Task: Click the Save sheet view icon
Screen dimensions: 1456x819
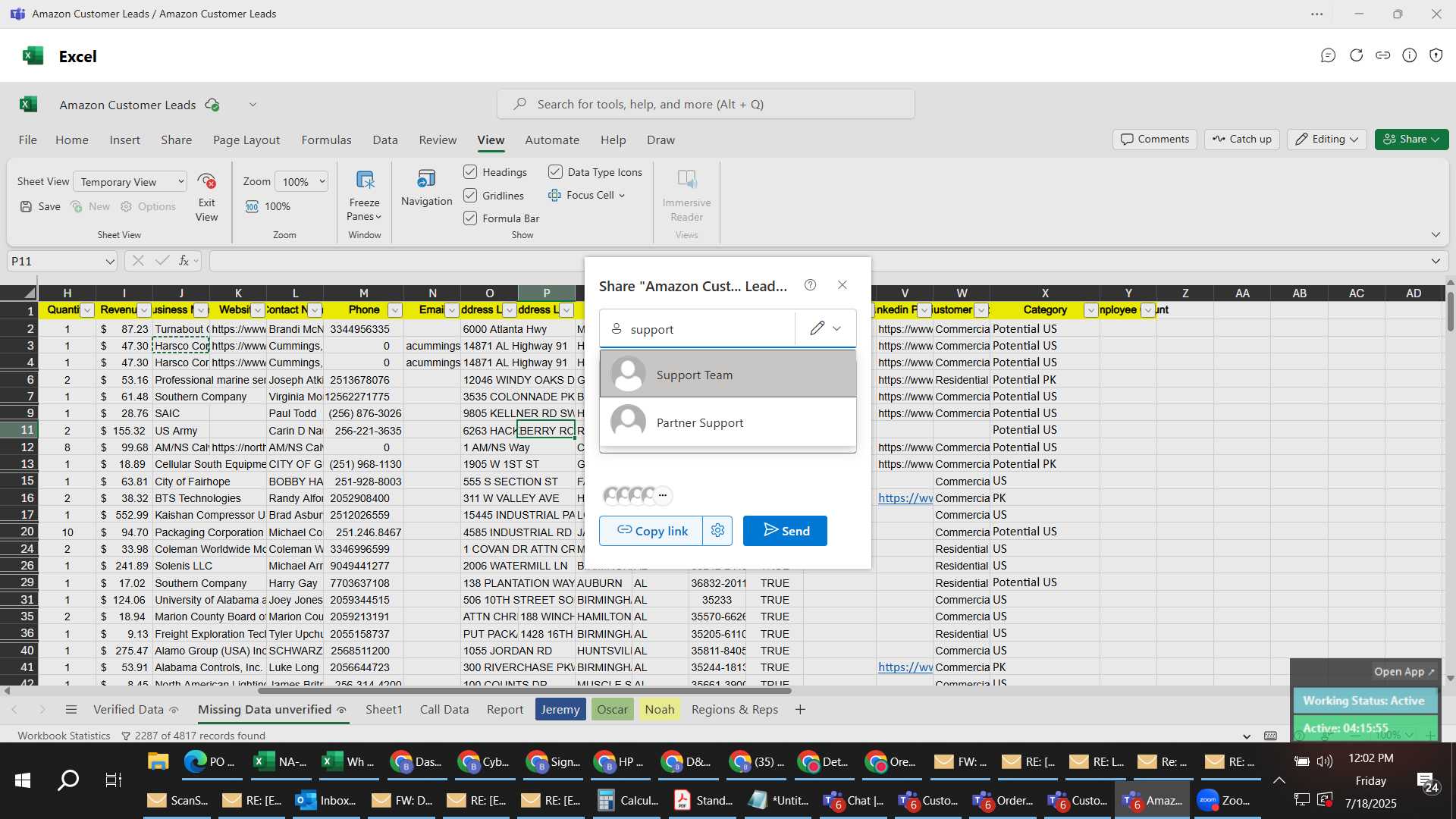Action: point(27,206)
